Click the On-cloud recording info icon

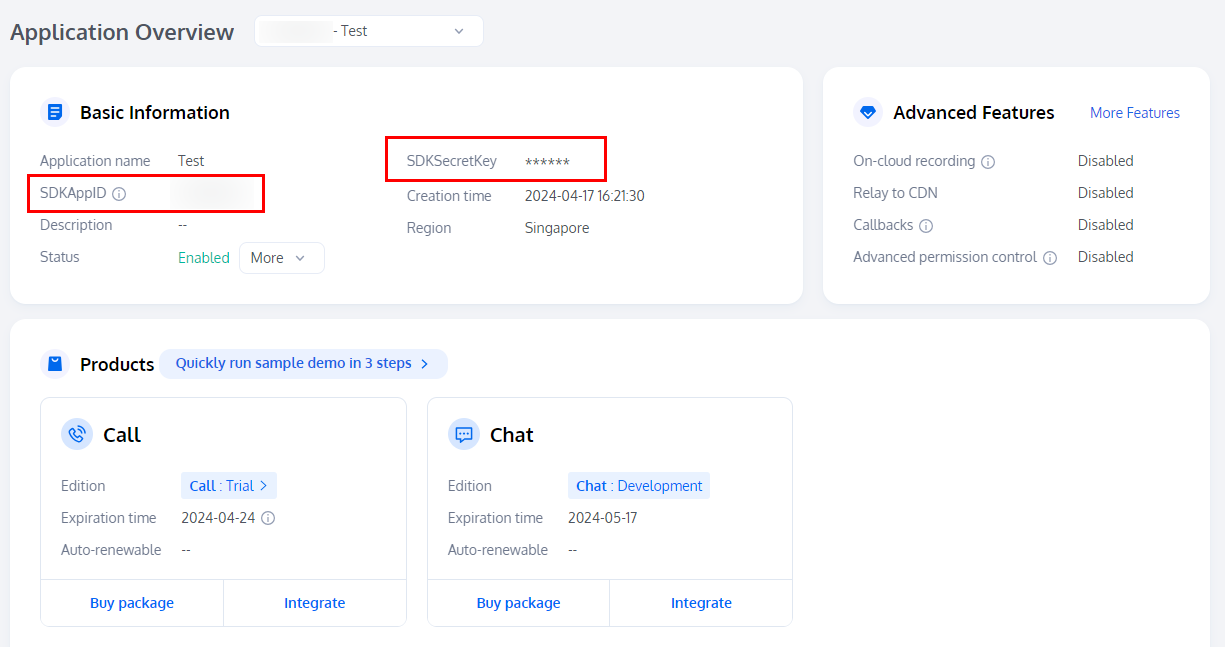click(x=988, y=162)
